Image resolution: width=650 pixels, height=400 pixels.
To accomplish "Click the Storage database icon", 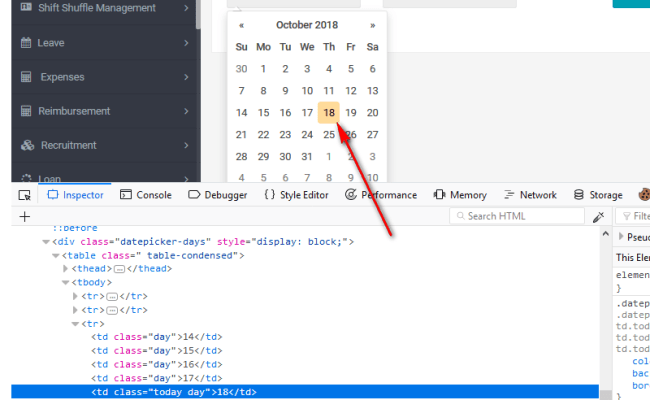I will click(579, 194).
